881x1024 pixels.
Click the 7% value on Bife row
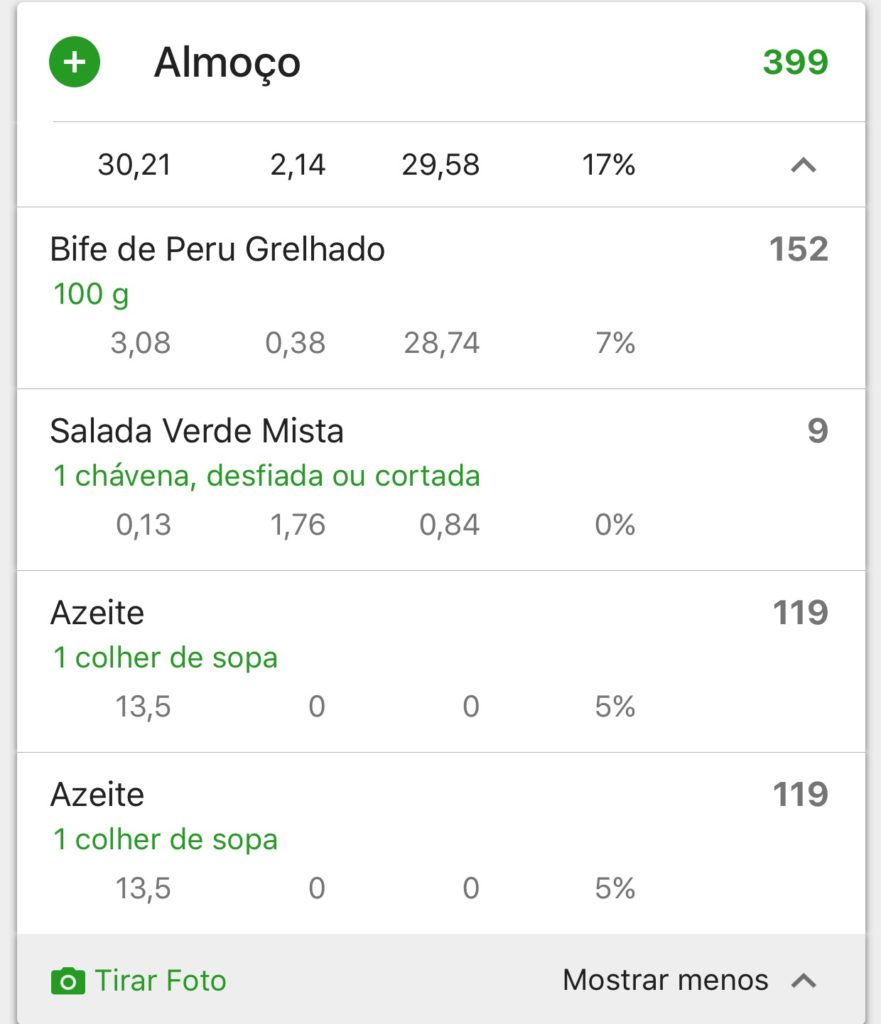coord(615,343)
